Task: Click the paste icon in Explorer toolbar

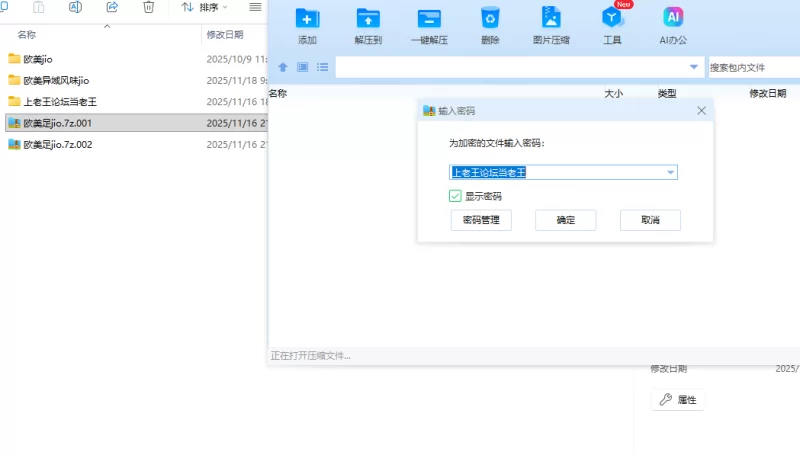Action: click(x=39, y=7)
